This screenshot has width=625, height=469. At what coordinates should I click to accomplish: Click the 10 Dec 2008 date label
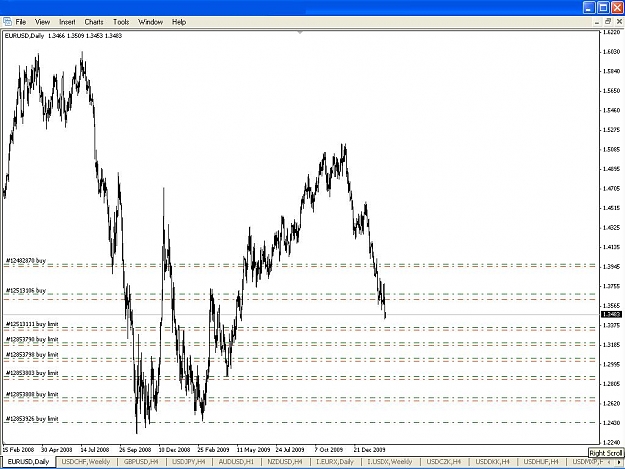[x=174, y=449]
